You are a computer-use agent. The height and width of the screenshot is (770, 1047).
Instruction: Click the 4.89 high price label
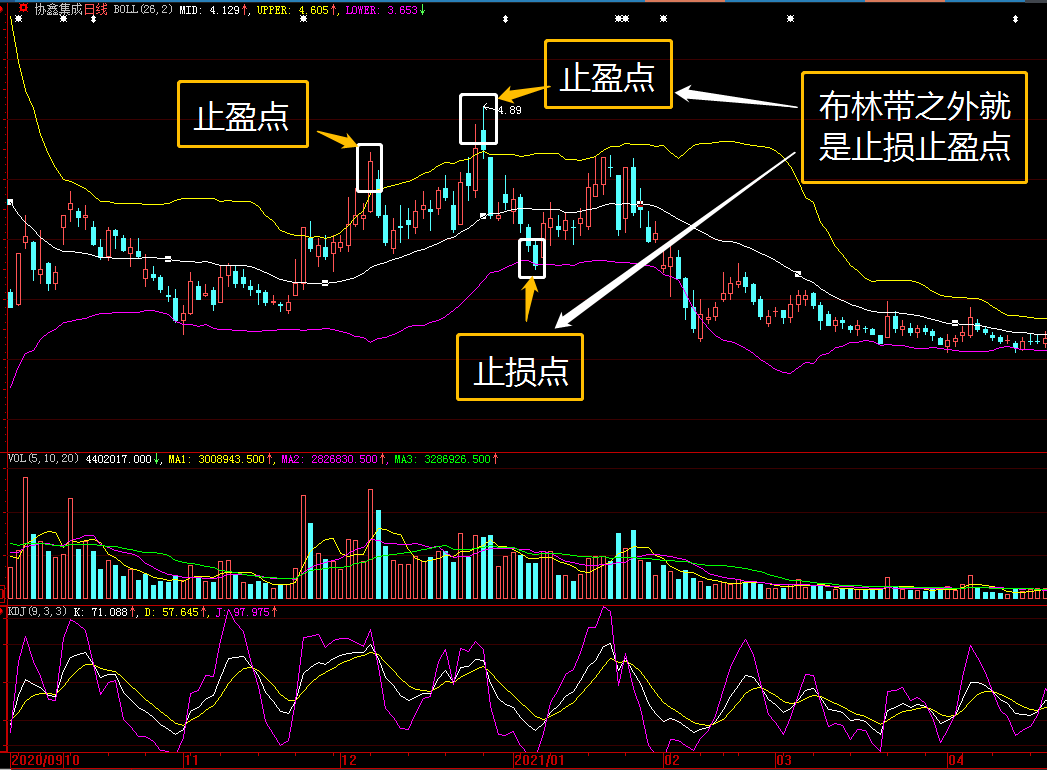pyautogui.click(x=509, y=110)
